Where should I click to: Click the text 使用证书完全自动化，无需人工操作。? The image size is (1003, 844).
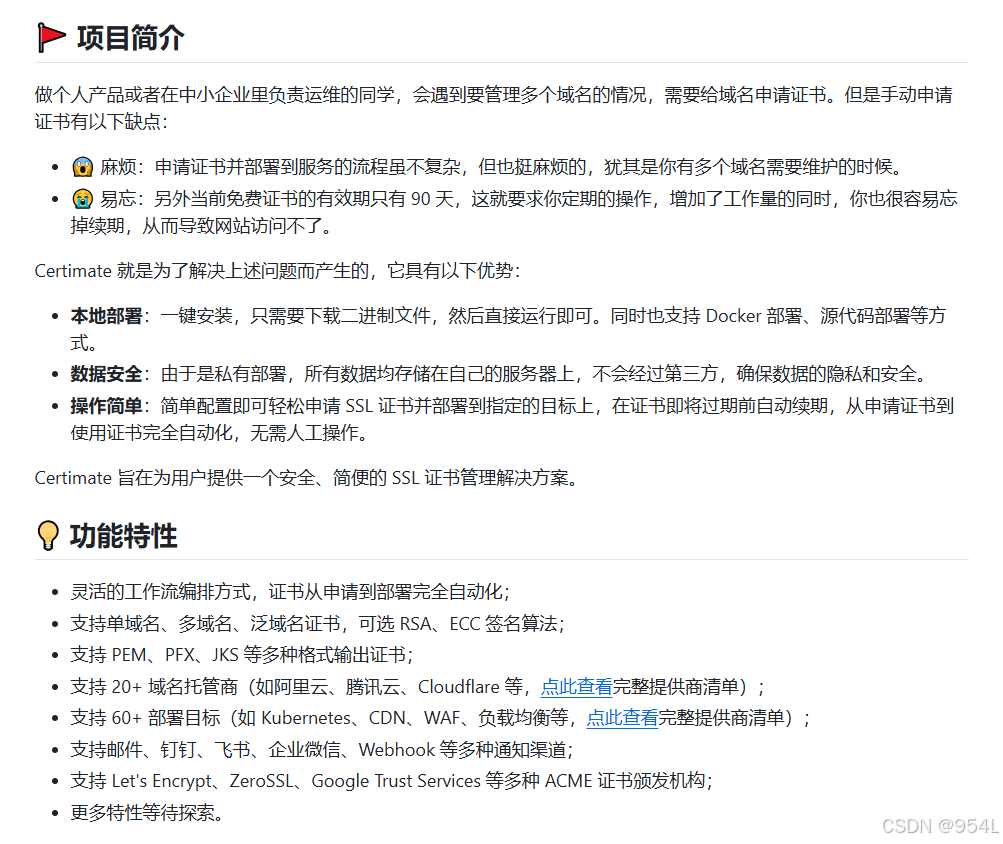tap(219, 433)
